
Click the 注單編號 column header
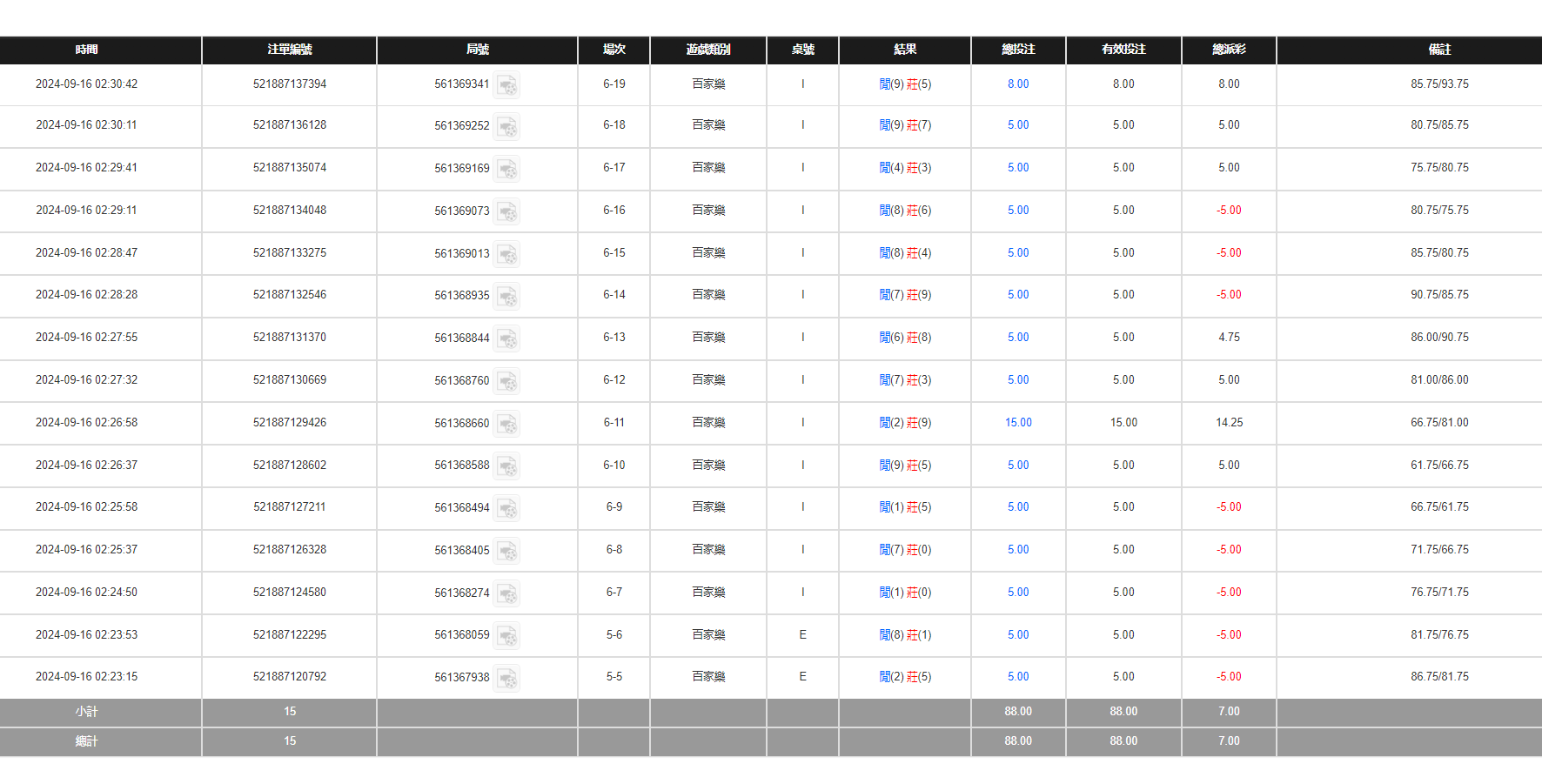pos(290,50)
